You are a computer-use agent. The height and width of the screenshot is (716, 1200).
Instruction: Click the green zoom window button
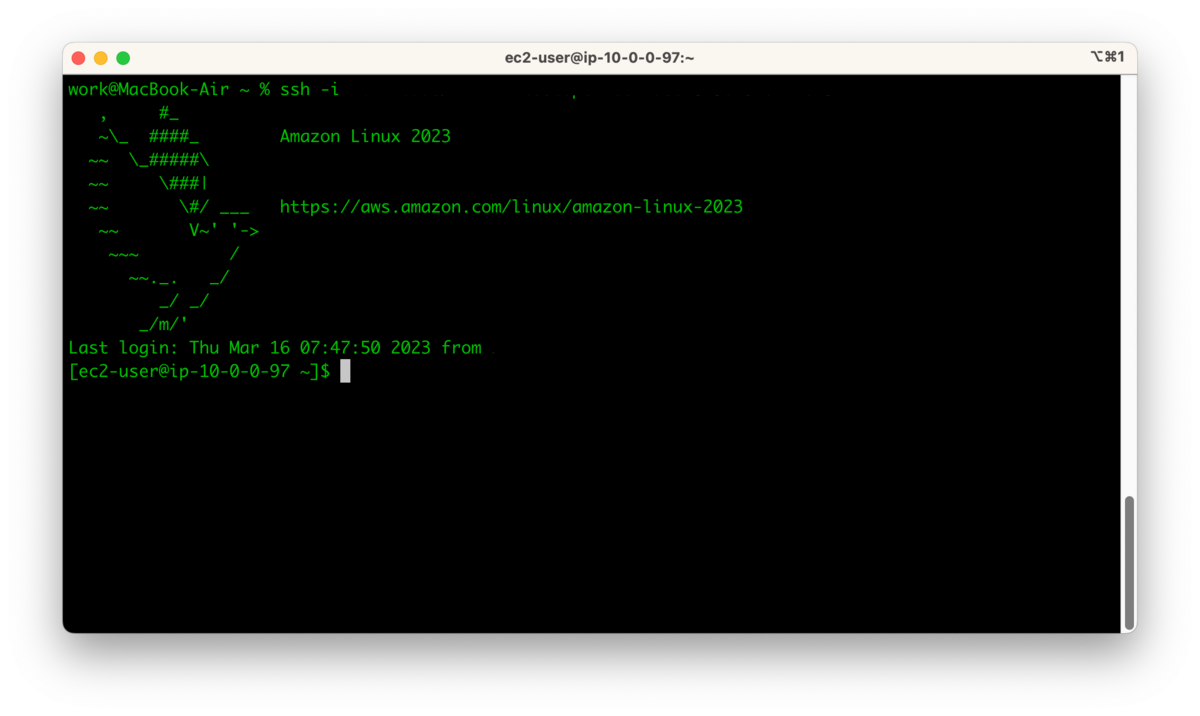123,58
